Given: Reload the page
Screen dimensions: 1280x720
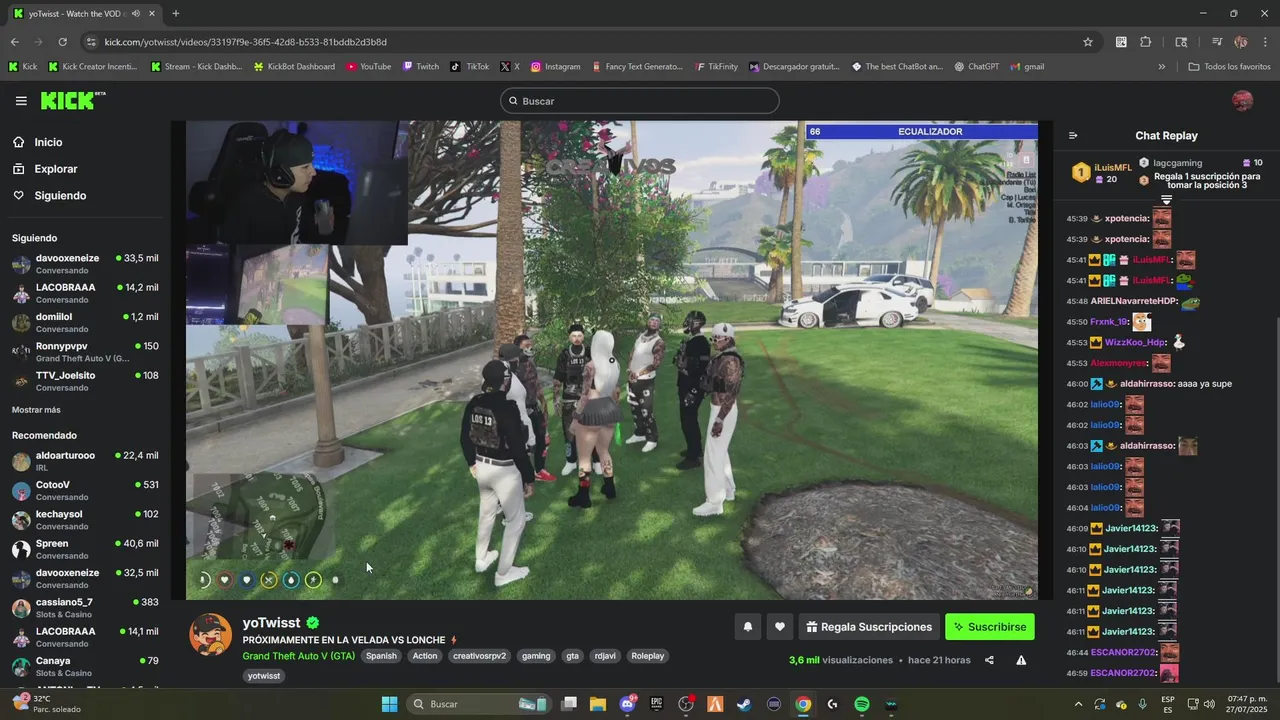Looking at the screenshot, I should coord(62,42).
